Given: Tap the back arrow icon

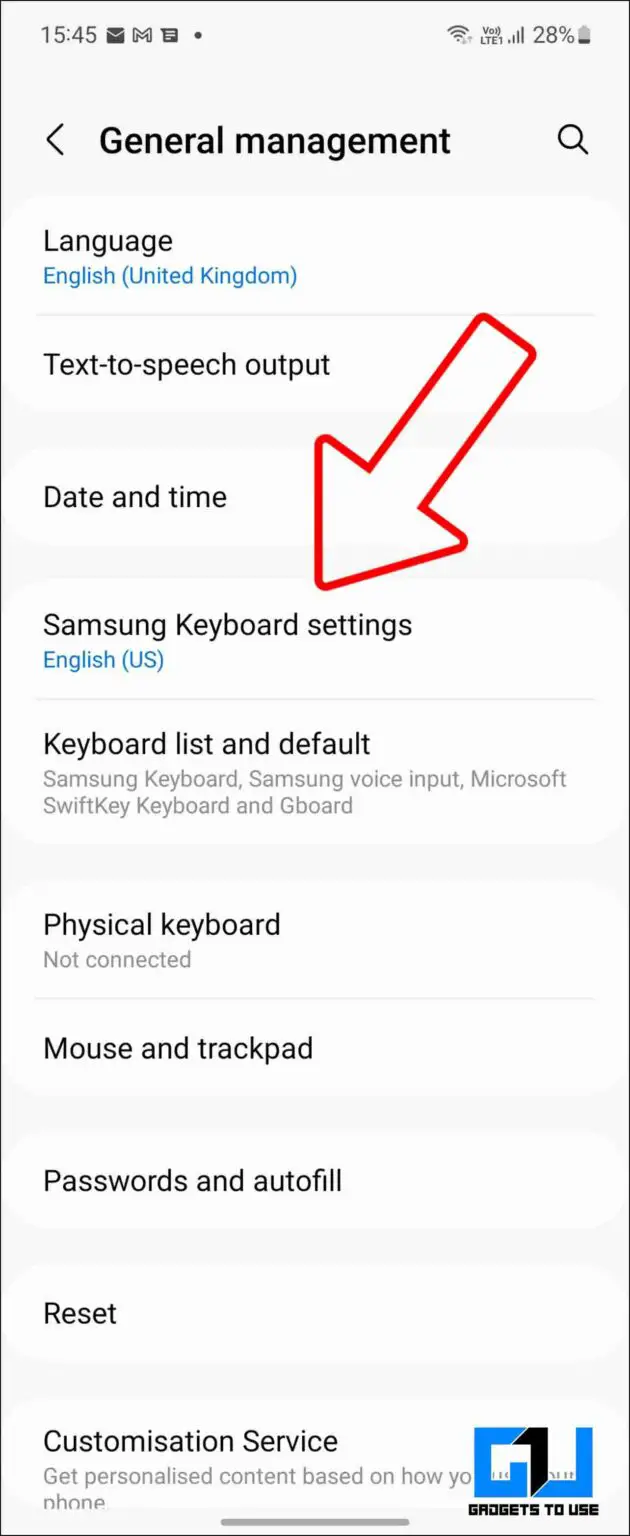Looking at the screenshot, I should coord(56,140).
